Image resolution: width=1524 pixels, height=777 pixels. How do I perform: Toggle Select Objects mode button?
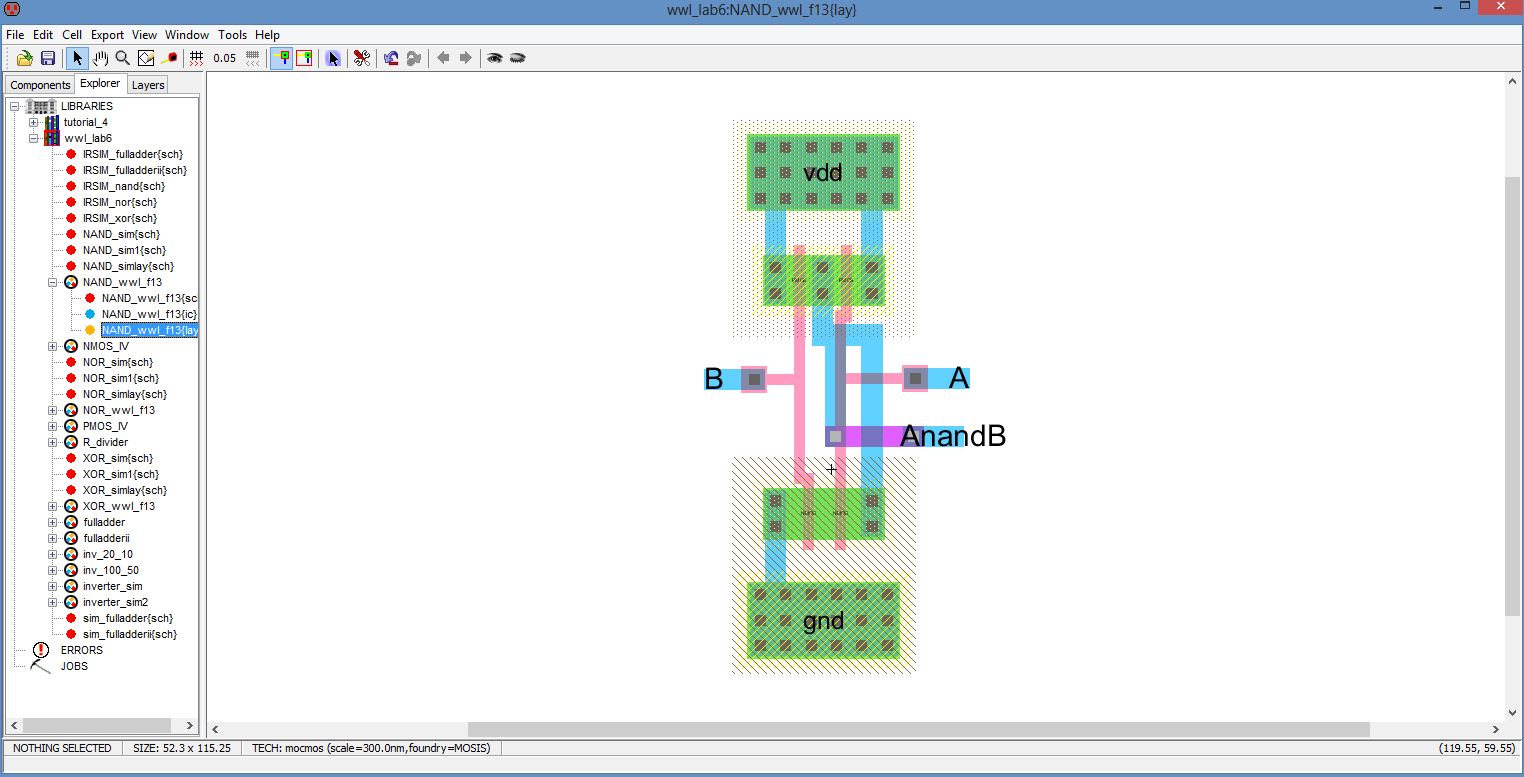[281, 58]
